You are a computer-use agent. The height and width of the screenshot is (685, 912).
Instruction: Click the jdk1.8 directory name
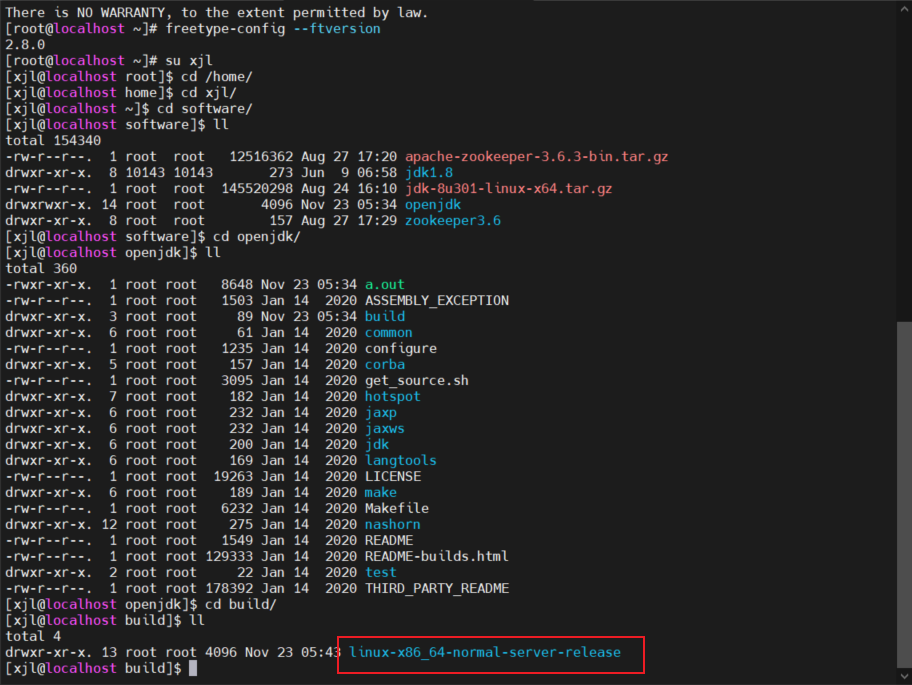click(429, 173)
